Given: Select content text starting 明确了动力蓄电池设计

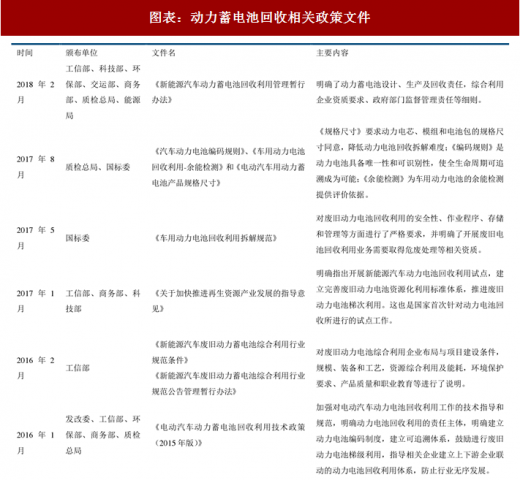Looking at the screenshot, I should (410, 92).
